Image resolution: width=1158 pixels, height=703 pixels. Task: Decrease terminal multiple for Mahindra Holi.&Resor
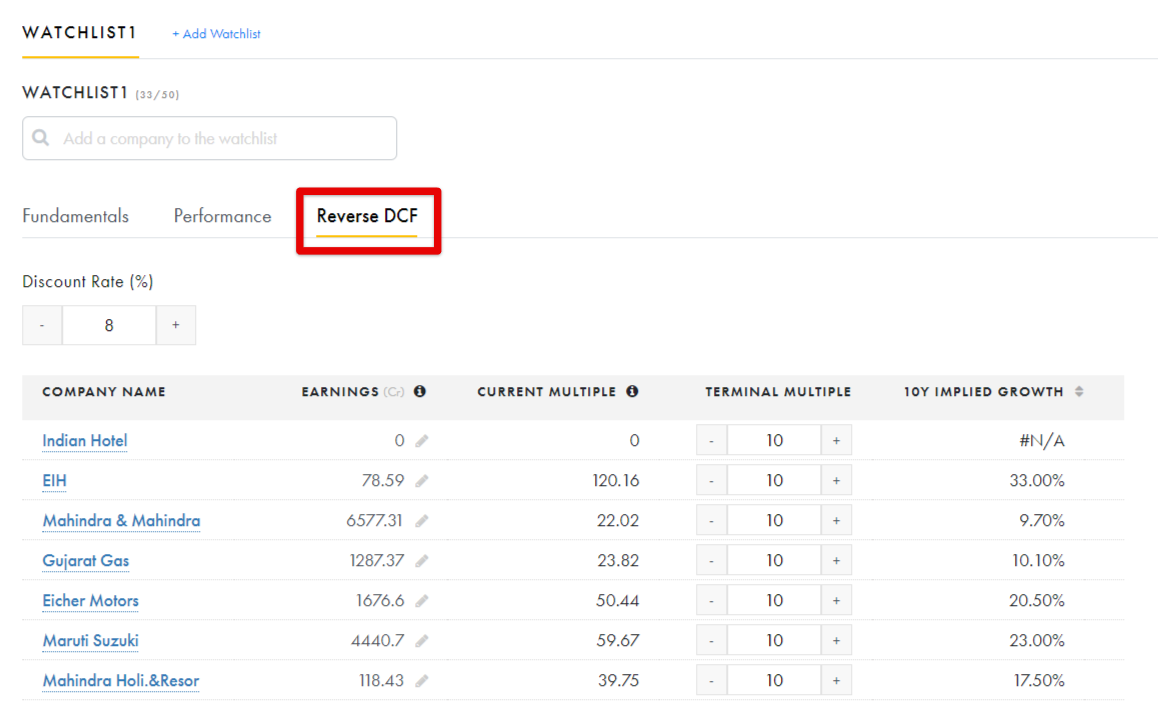[712, 680]
